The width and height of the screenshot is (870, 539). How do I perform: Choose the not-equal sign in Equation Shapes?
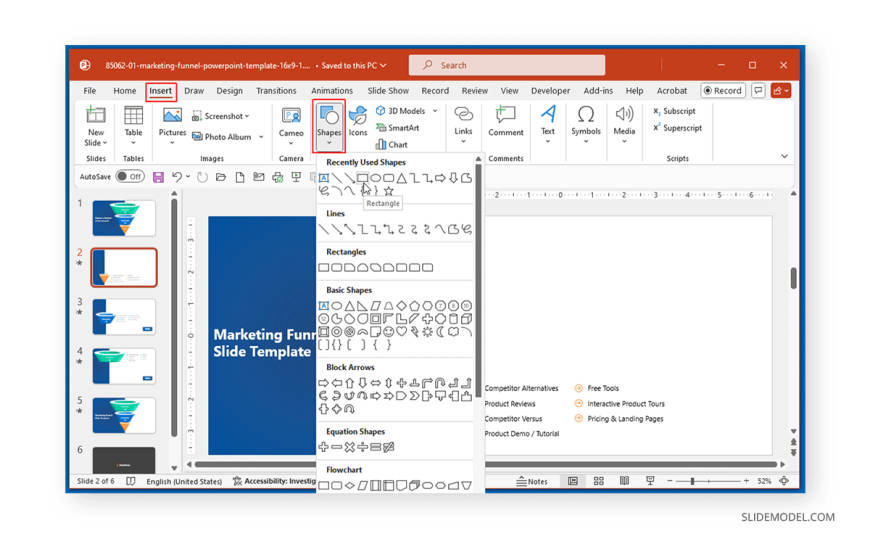(x=388, y=447)
